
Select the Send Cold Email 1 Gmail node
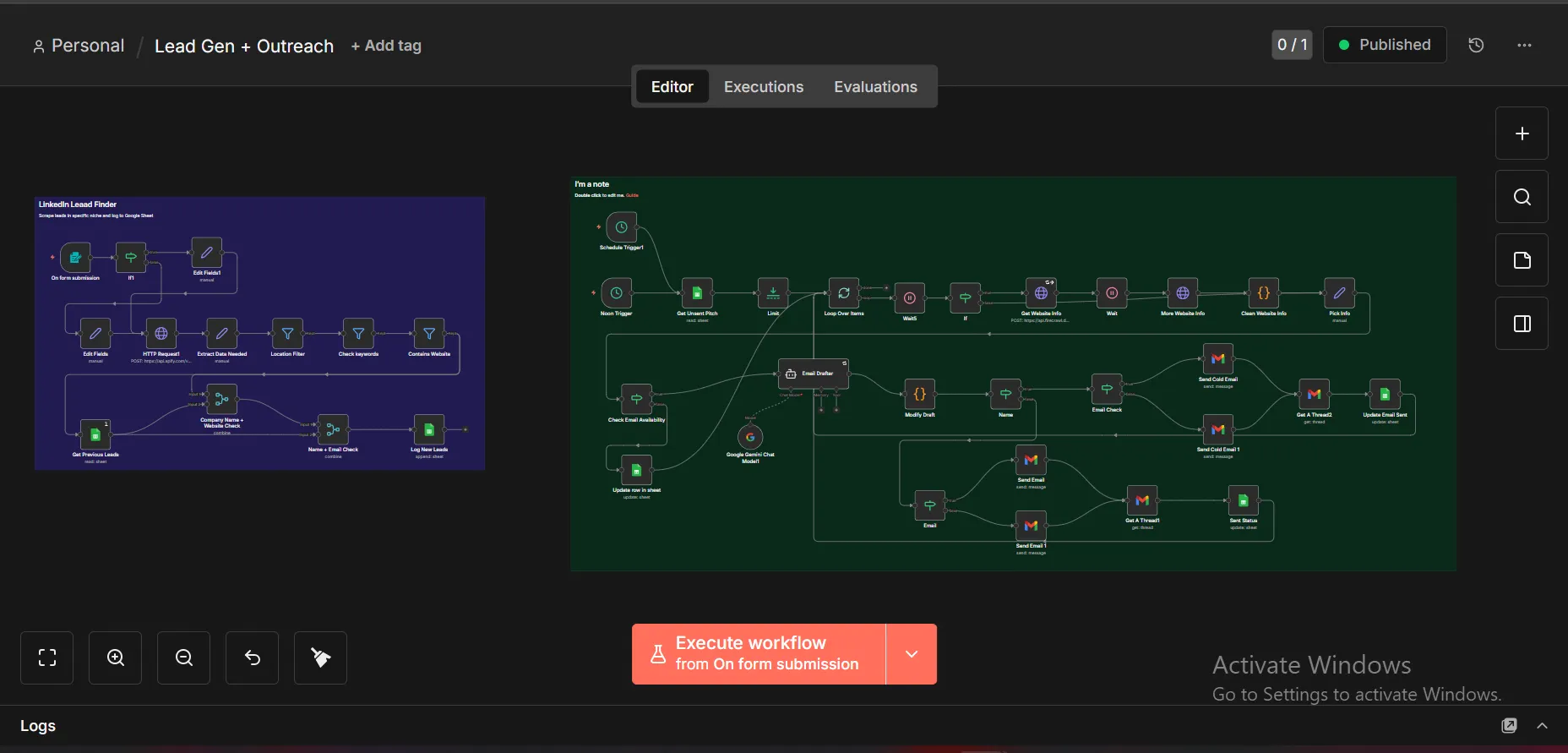tap(1218, 429)
